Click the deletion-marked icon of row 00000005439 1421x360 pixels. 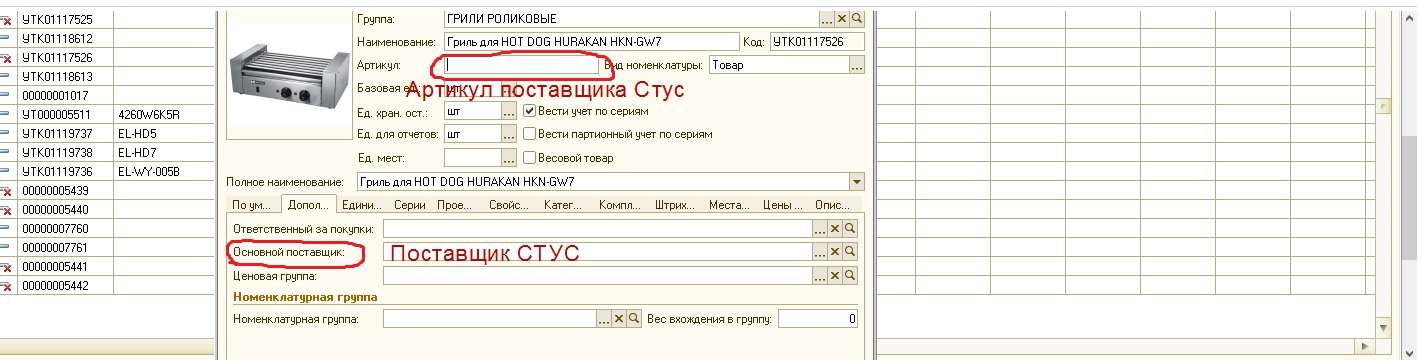[x=5, y=191]
